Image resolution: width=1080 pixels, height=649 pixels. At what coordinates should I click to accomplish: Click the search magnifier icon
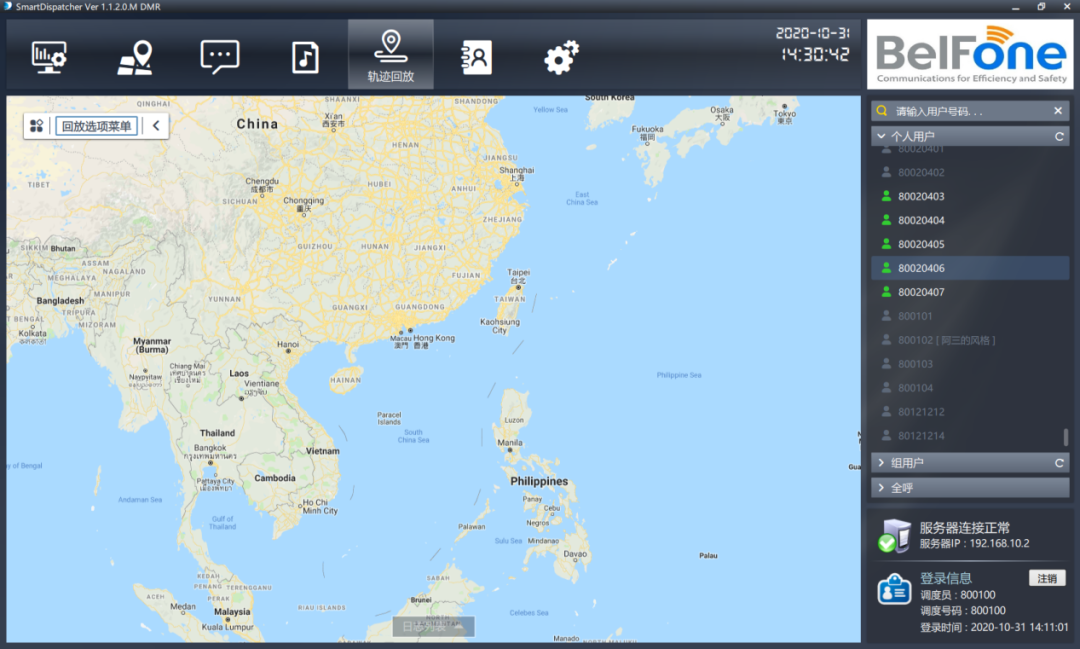tap(882, 111)
